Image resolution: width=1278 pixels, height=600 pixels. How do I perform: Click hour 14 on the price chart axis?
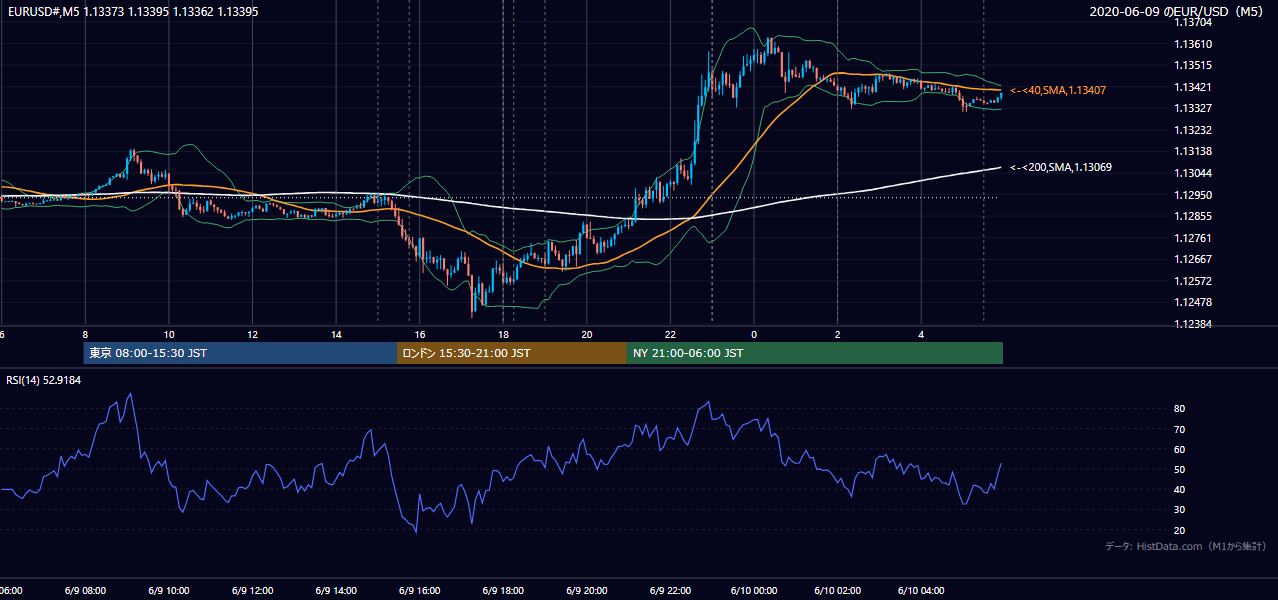point(336,334)
